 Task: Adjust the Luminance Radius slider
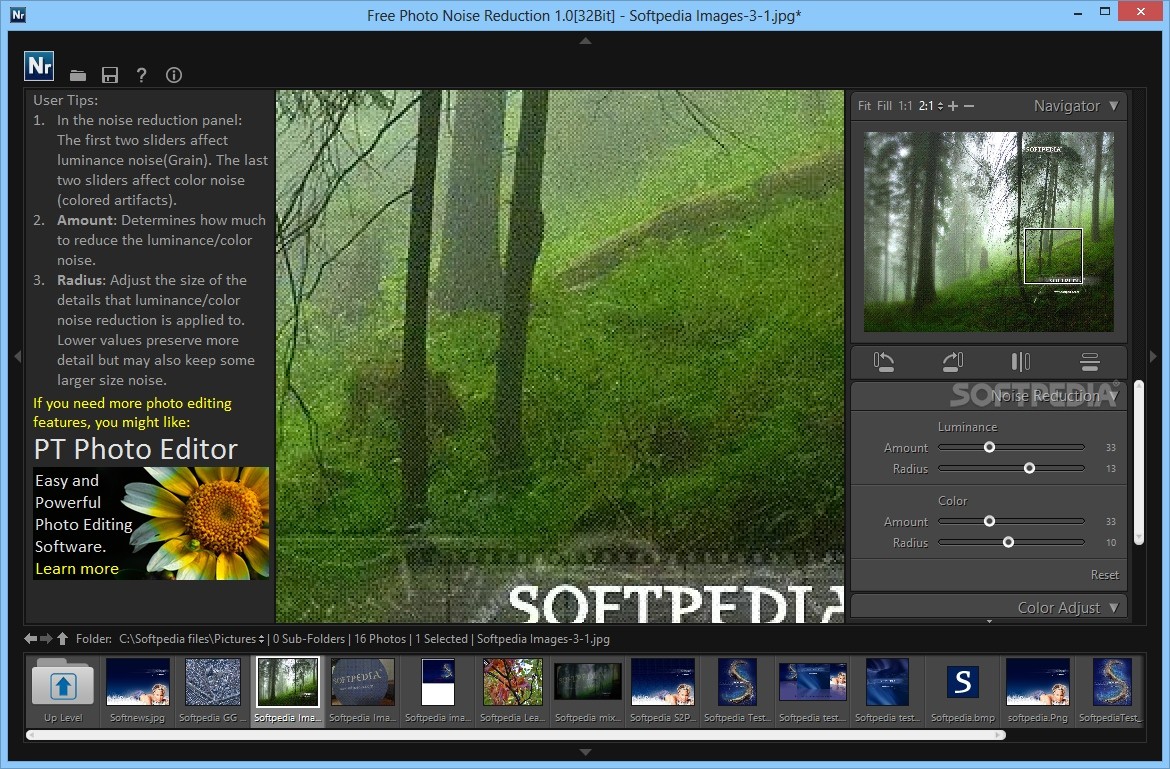(1011, 468)
